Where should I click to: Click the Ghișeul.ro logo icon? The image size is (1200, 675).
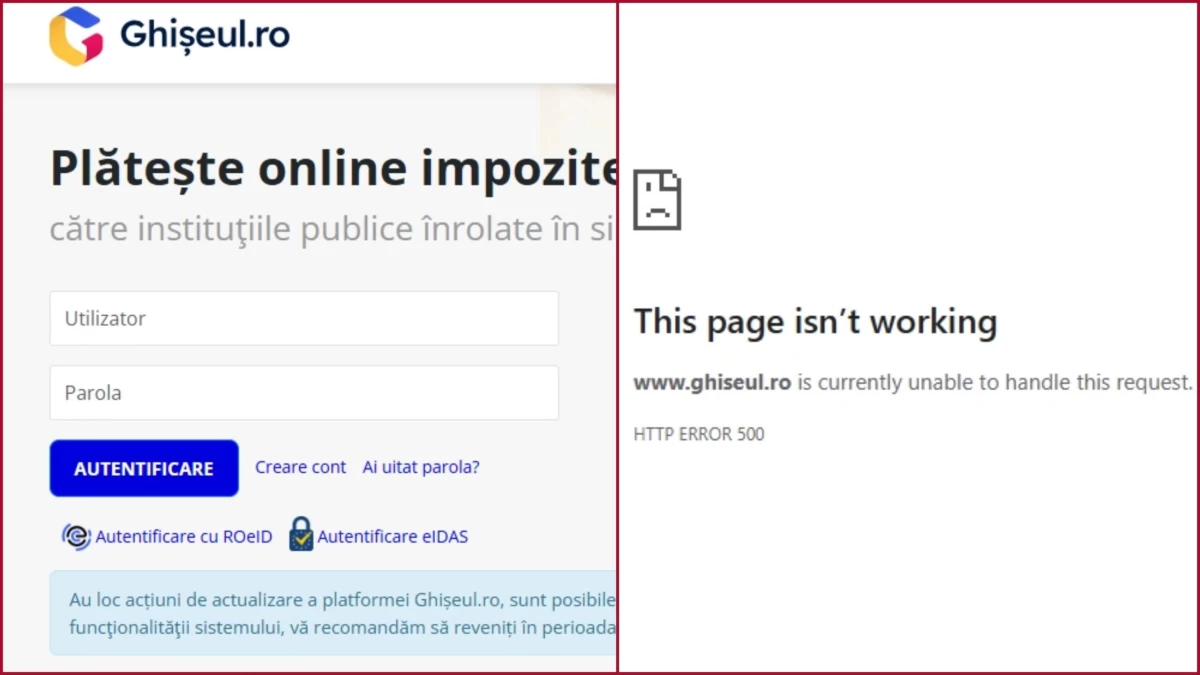76,36
